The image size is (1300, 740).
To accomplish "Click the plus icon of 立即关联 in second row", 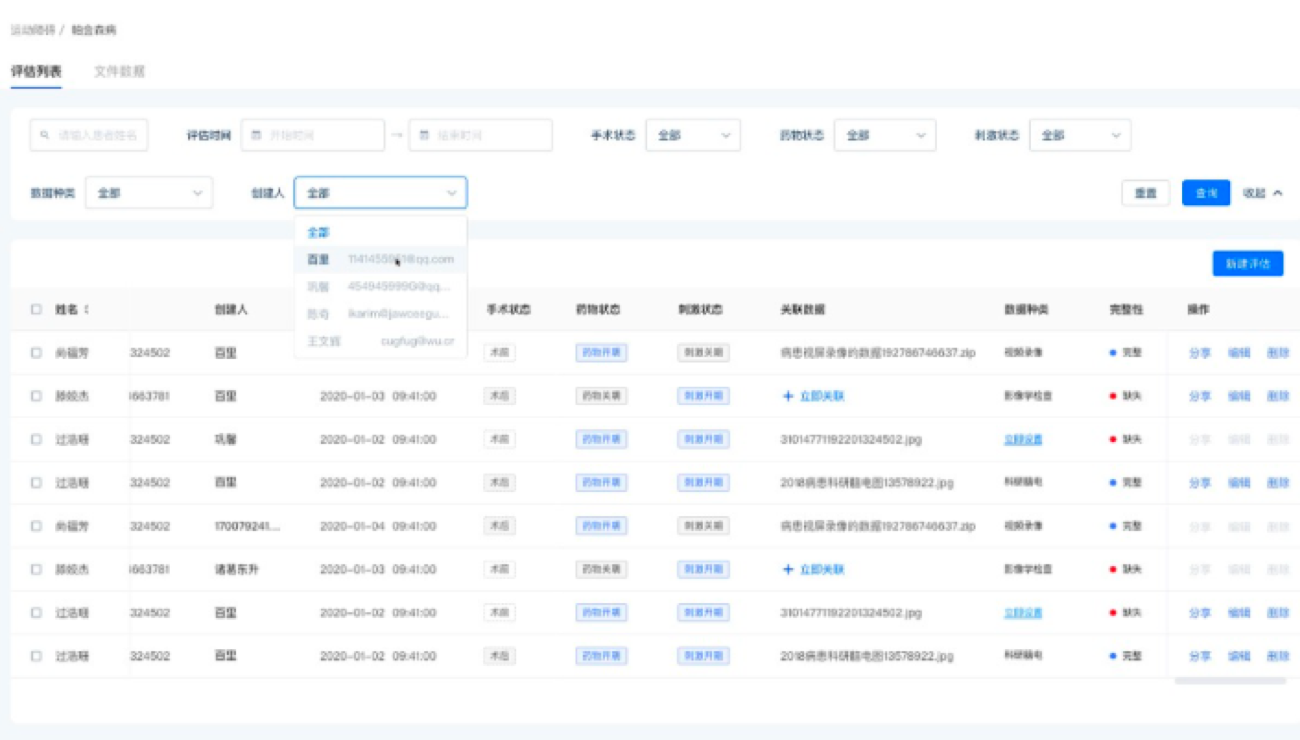I will point(788,396).
